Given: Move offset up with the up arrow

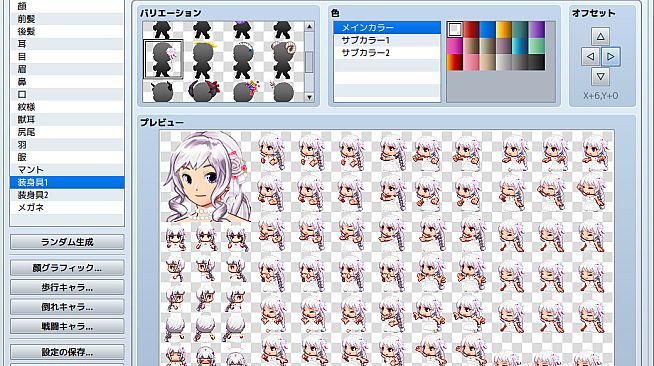Looking at the screenshot, I should pyautogui.click(x=600, y=36).
